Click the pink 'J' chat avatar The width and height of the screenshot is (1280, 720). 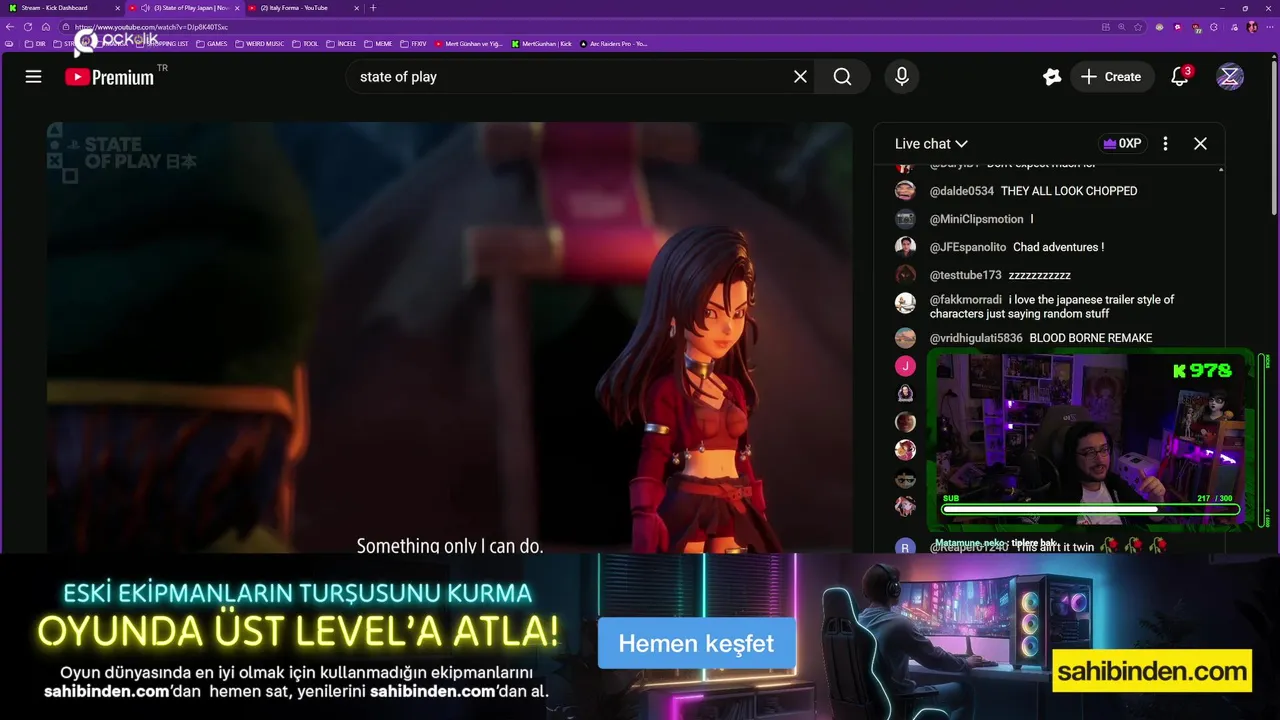pyautogui.click(x=905, y=366)
